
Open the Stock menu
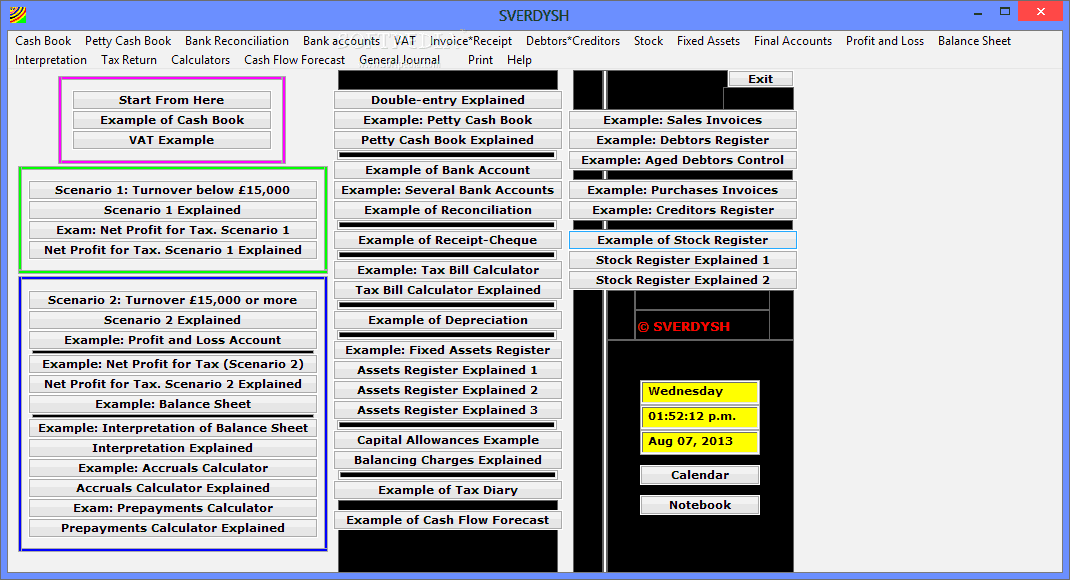[x=648, y=41]
